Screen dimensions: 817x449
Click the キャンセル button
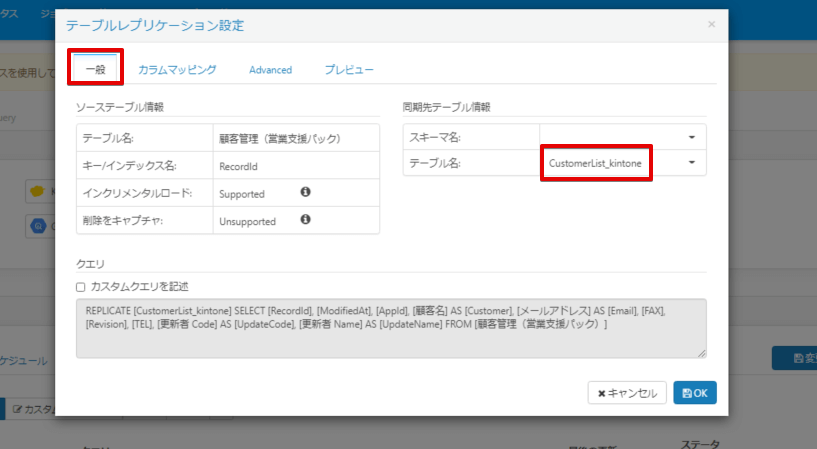pyautogui.click(x=627, y=393)
